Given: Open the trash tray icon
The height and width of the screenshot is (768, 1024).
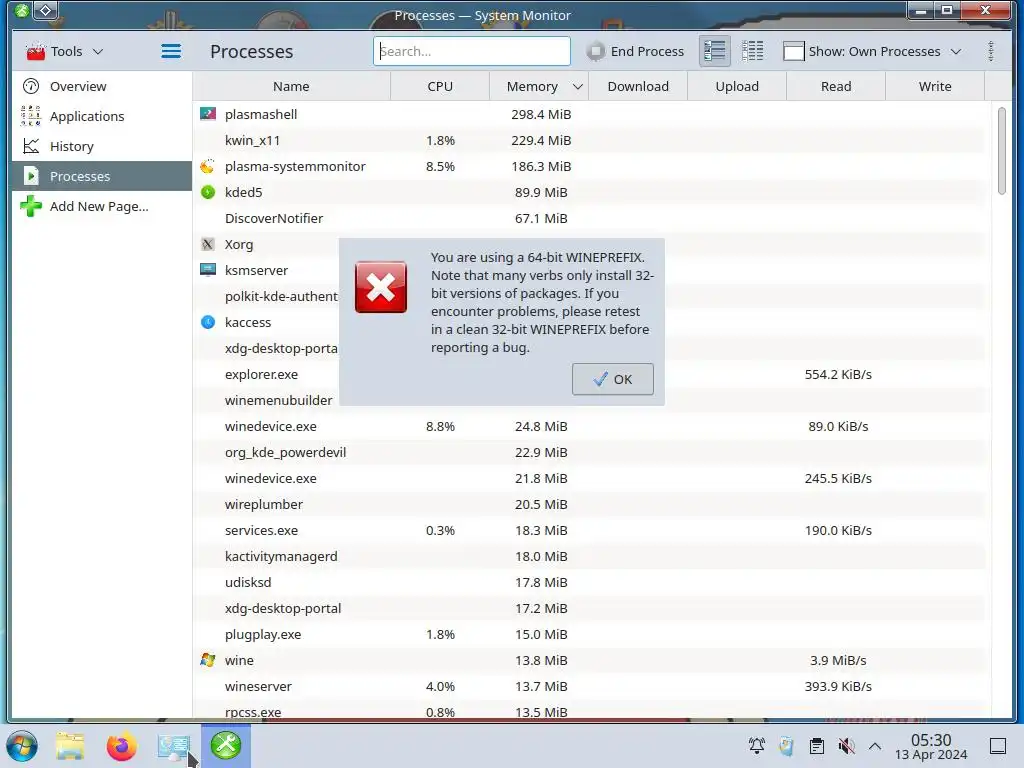Looking at the screenshot, I should point(786,746).
